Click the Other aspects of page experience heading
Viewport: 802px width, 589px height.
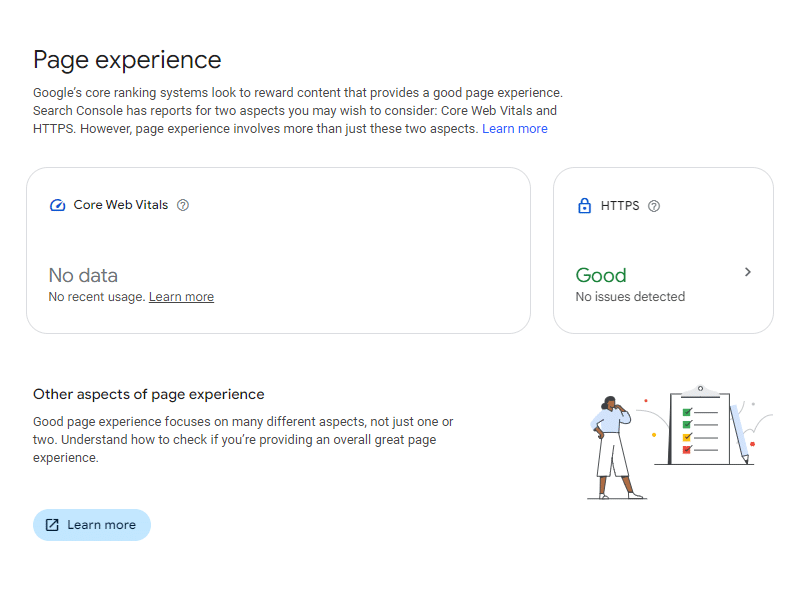(149, 394)
